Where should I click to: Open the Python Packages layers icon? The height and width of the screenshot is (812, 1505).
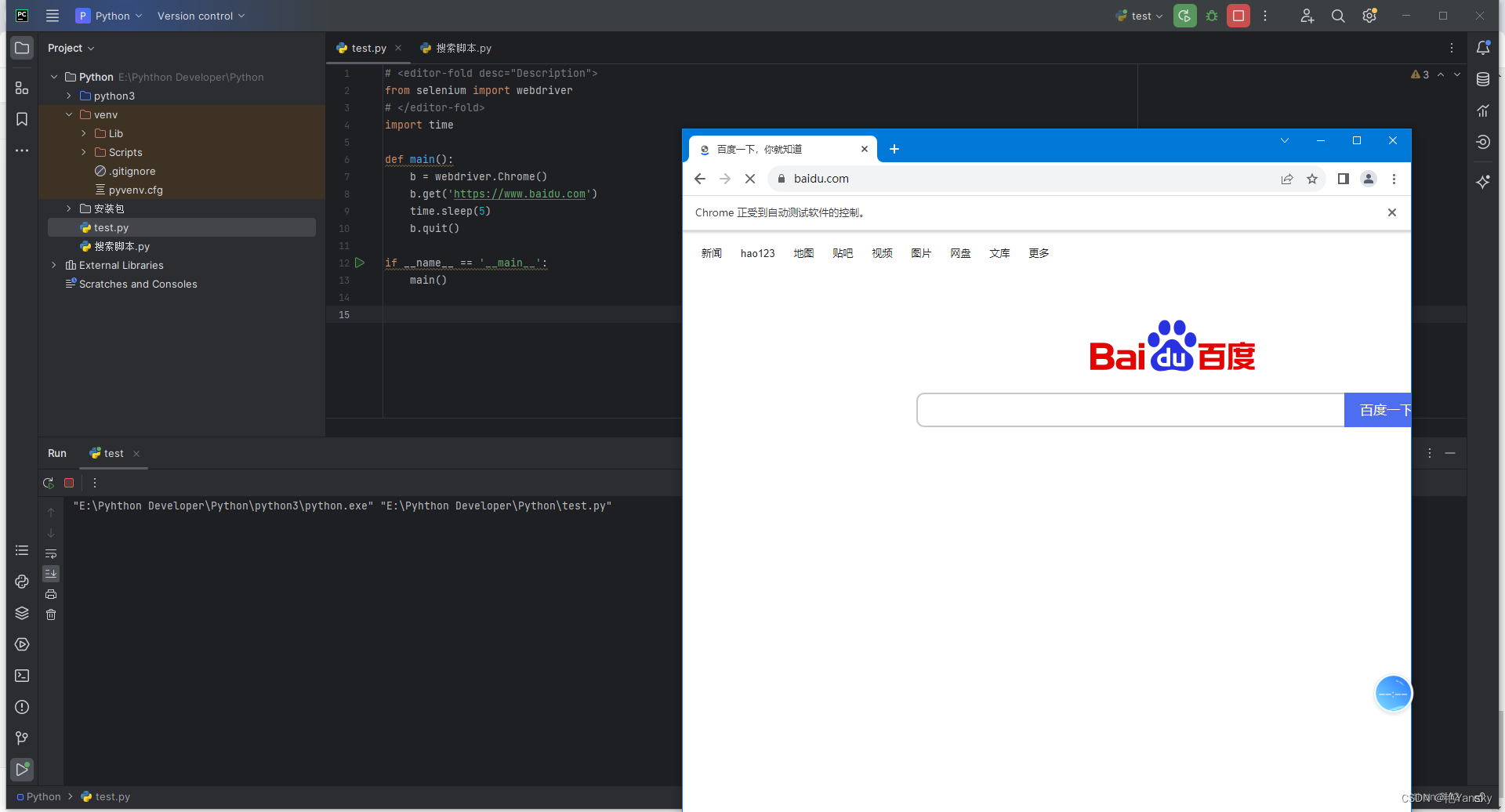click(22, 613)
